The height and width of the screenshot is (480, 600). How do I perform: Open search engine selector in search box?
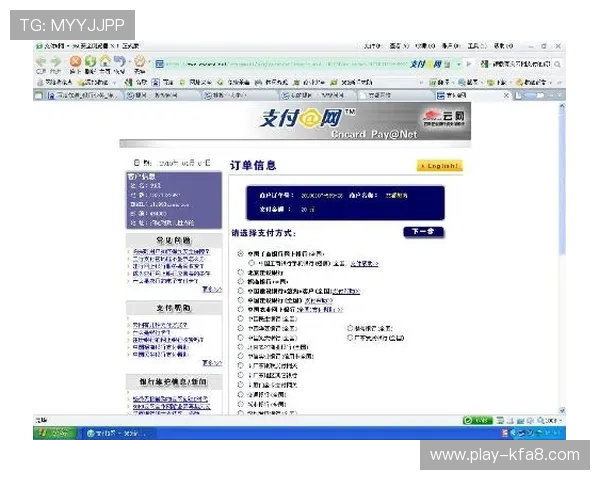(x=485, y=64)
